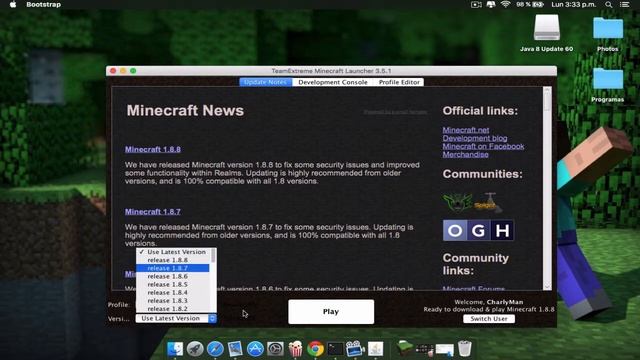Click the Play button
The image size is (640, 360).
tap(331, 312)
